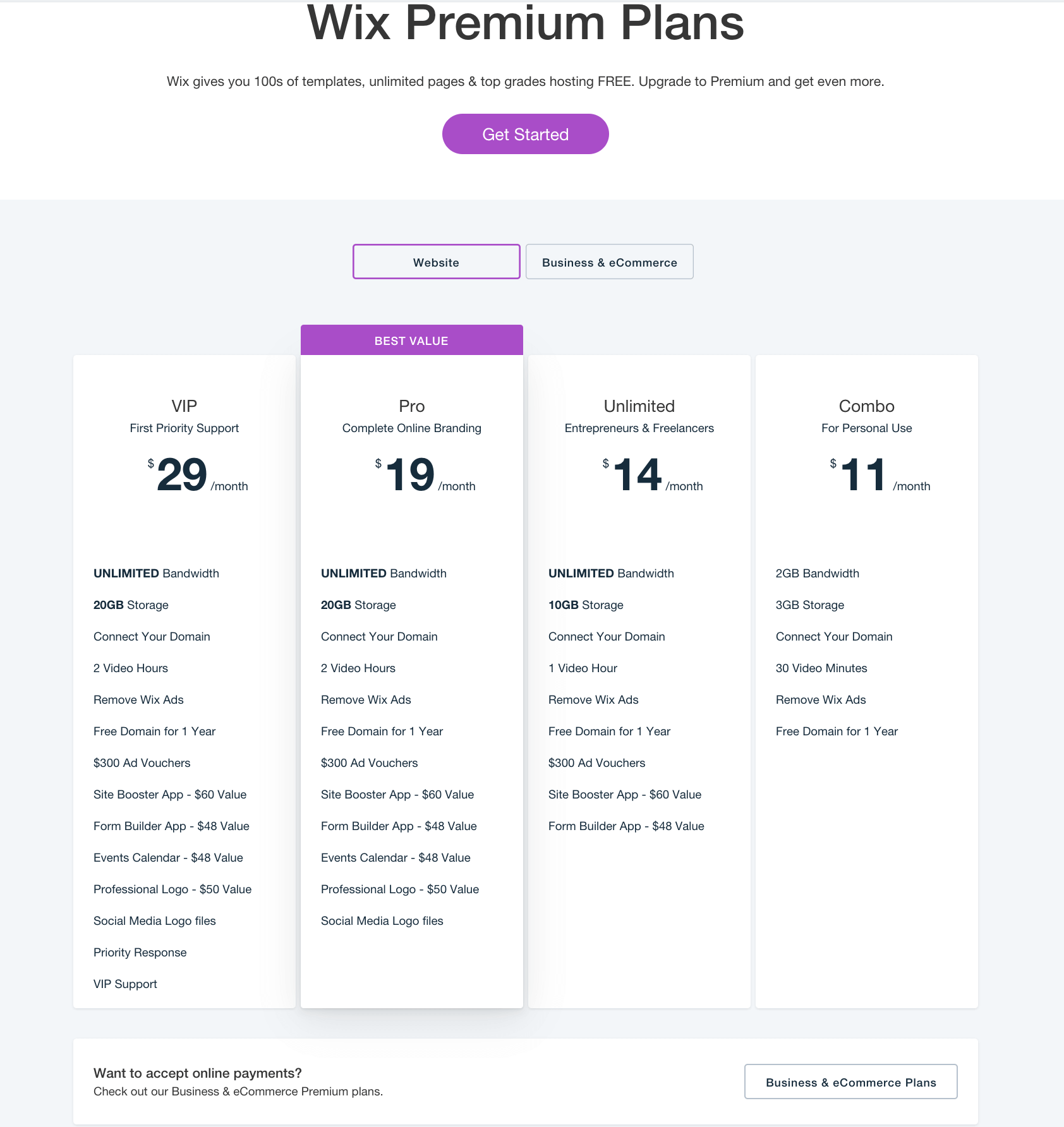Click '10GB Storage' in Unlimited plan
This screenshot has width=1064, height=1127.
coord(586,605)
